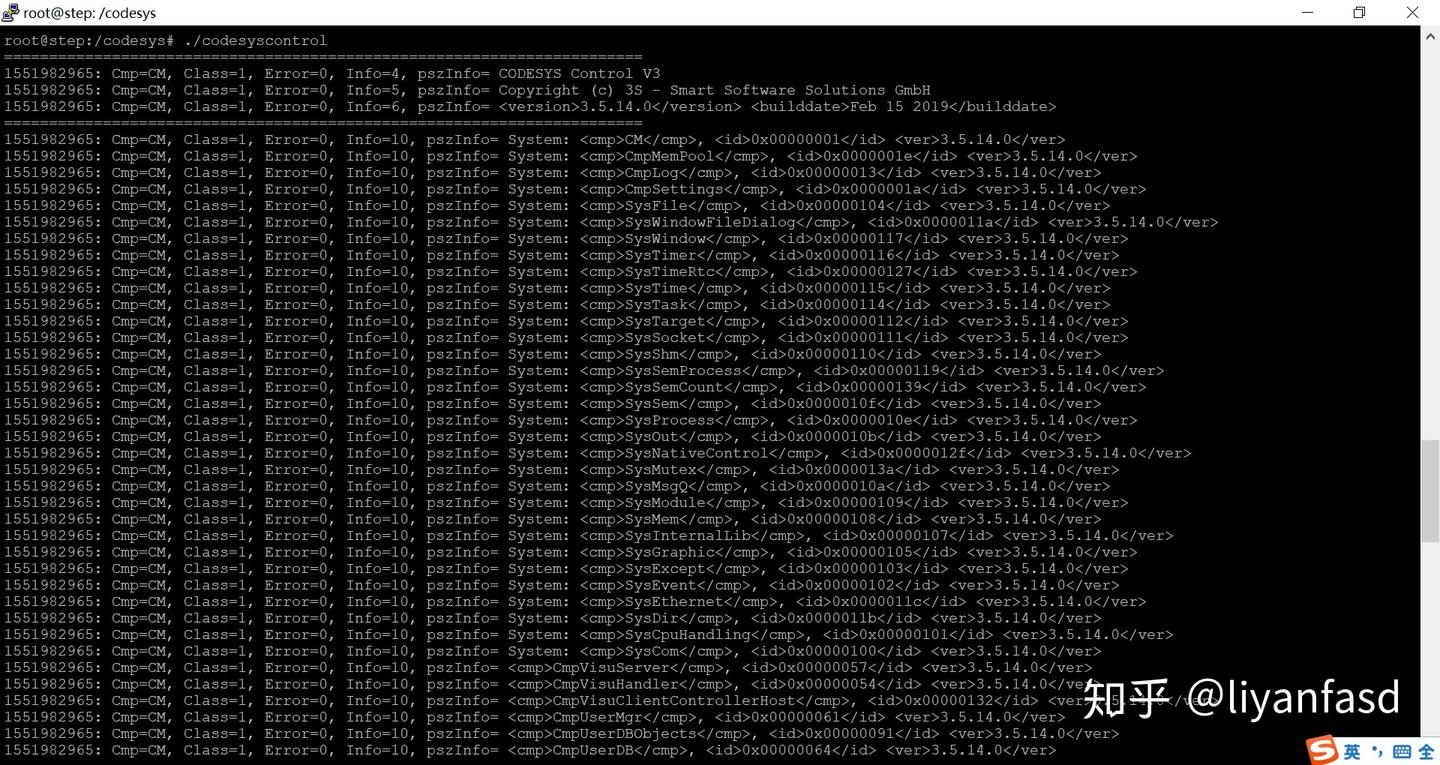Viewport: 1440px width, 765px height.
Task: Minimize the terminal window
Action: [x=1308, y=12]
